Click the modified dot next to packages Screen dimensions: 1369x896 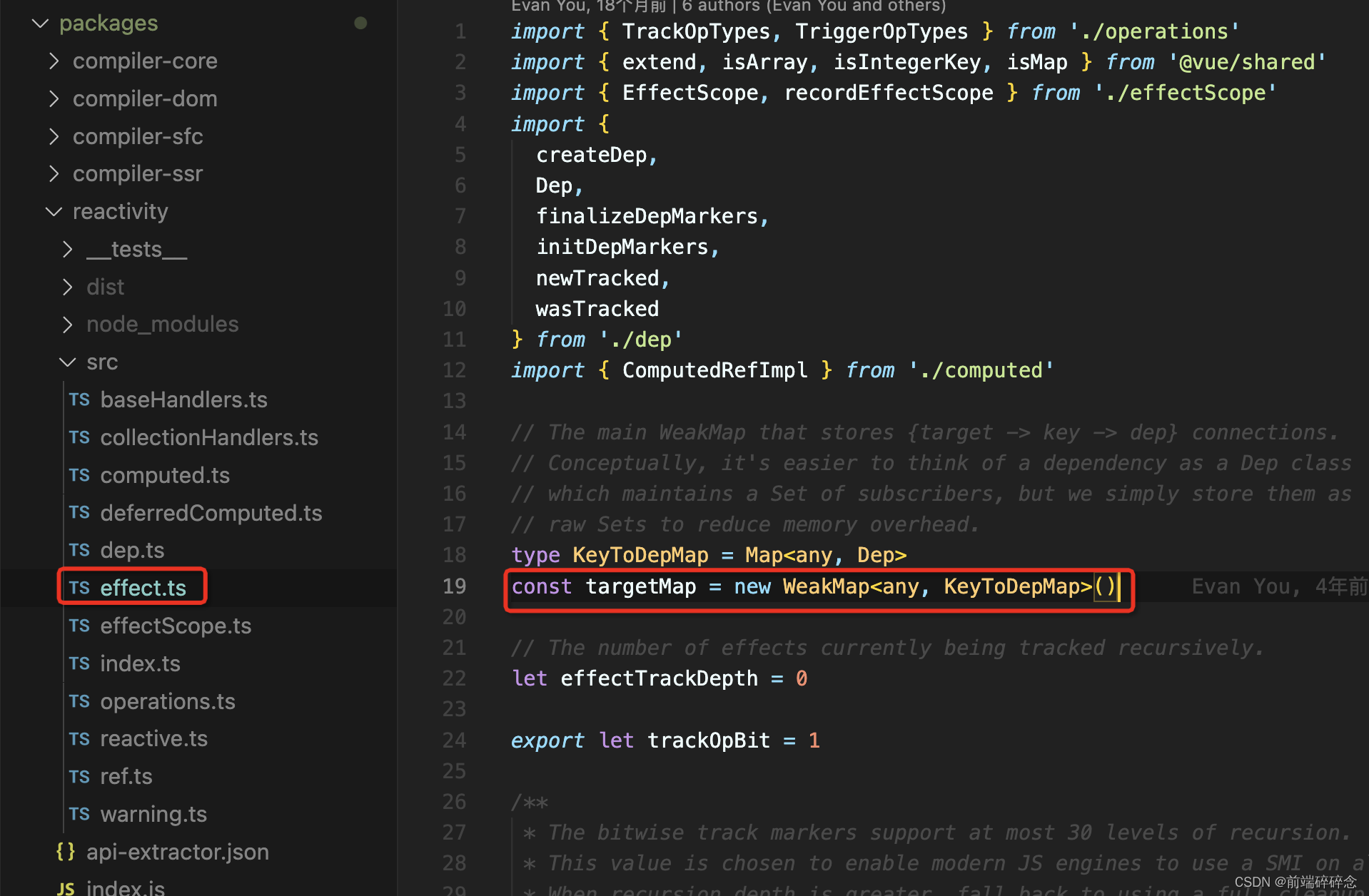click(x=360, y=24)
